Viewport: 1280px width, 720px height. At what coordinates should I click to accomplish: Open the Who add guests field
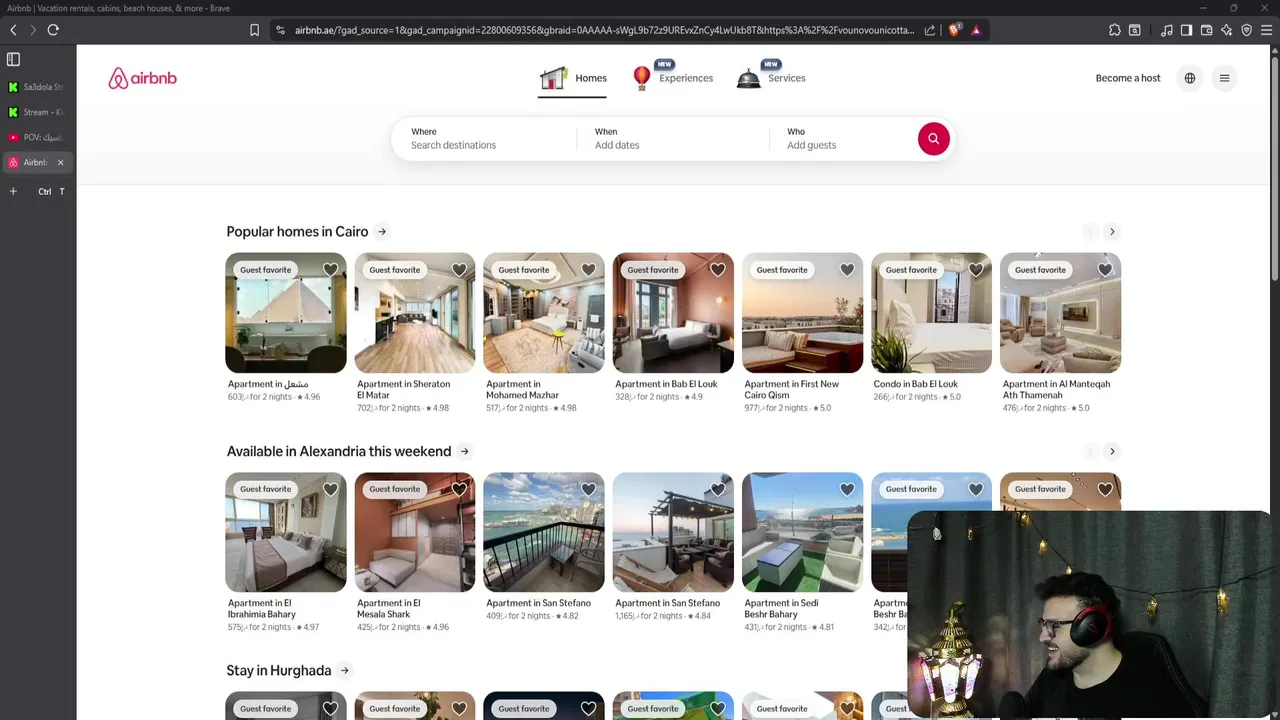pyautogui.click(x=842, y=139)
